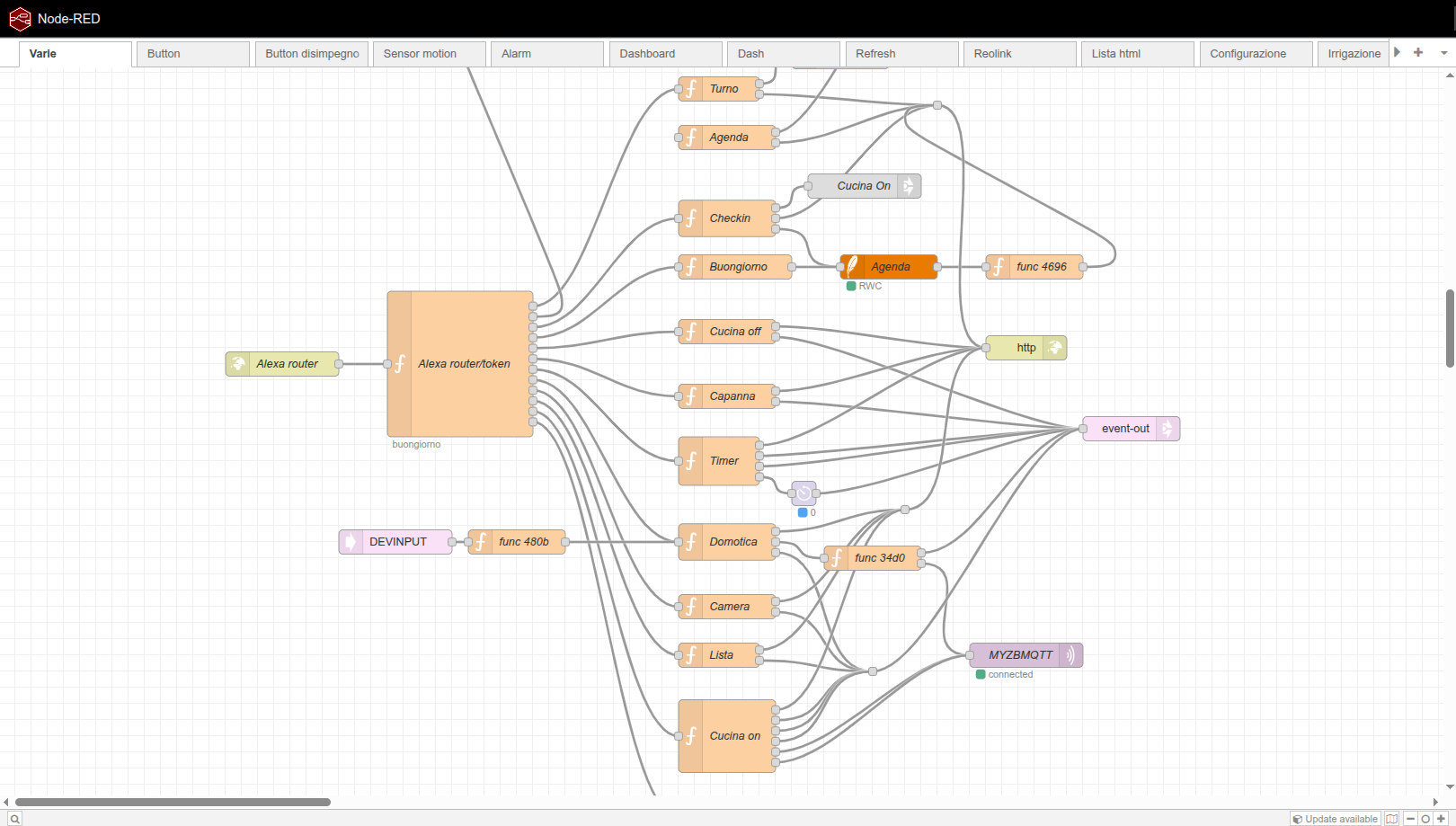1456x826 pixels.
Task: Click the horizontal canvas scrollbar thumb
Action: click(173, 802)
